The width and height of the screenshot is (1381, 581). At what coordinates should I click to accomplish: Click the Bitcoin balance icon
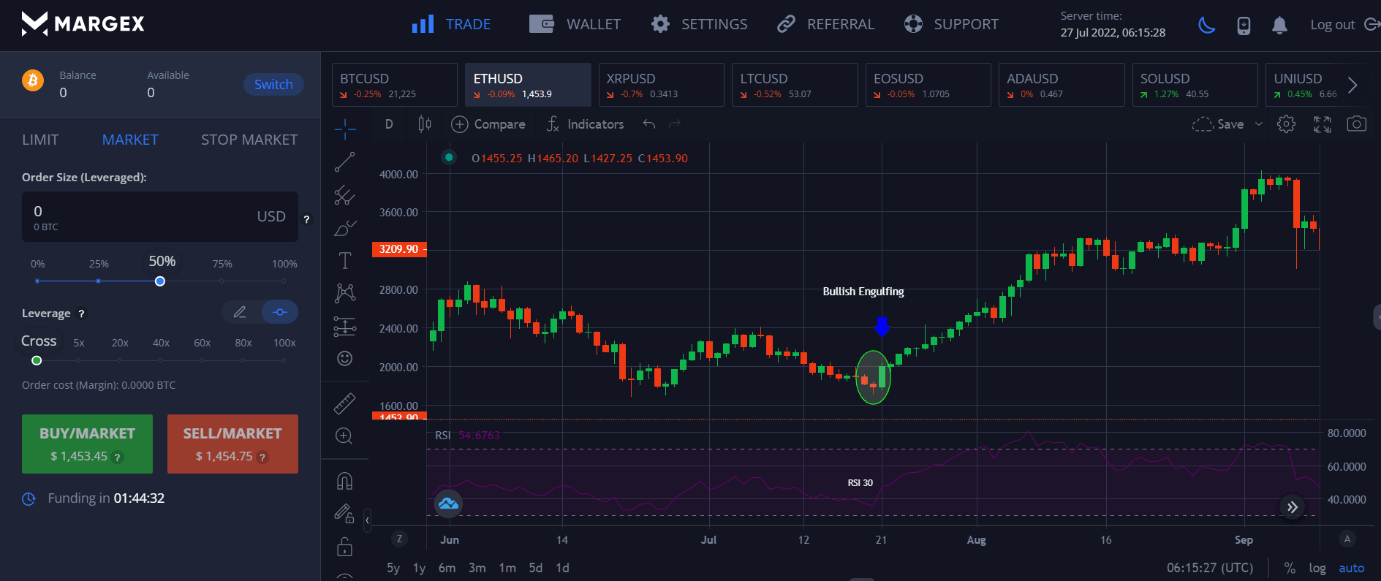[34, 81]
